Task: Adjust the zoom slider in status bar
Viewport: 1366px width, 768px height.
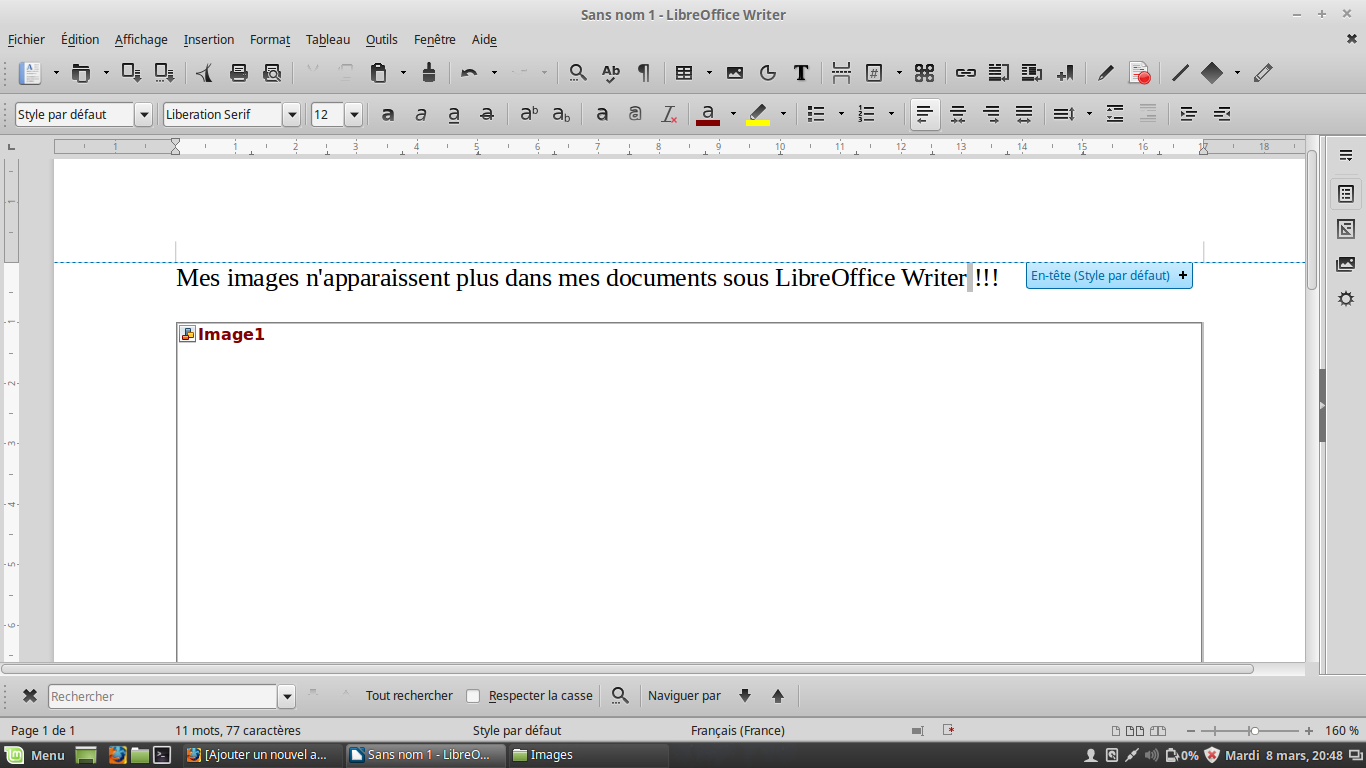Action: (1254, 731)
